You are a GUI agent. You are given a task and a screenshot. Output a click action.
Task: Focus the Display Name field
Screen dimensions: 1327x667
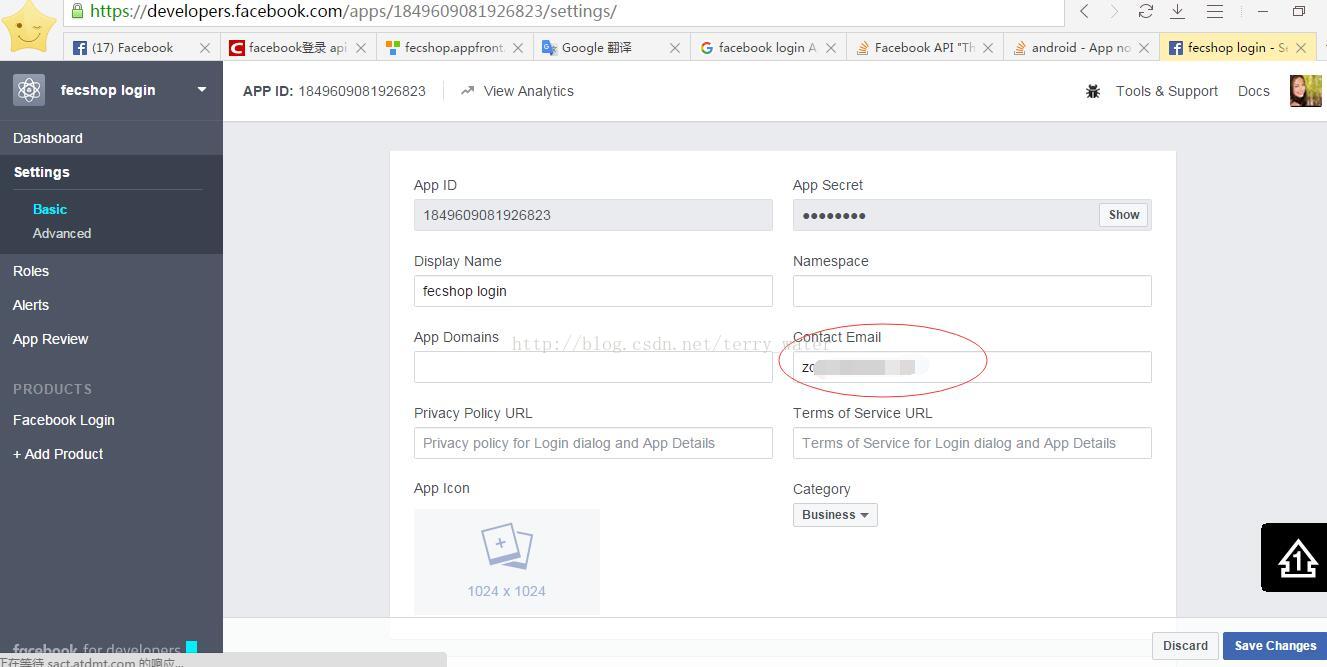click(x=593, y=291)
